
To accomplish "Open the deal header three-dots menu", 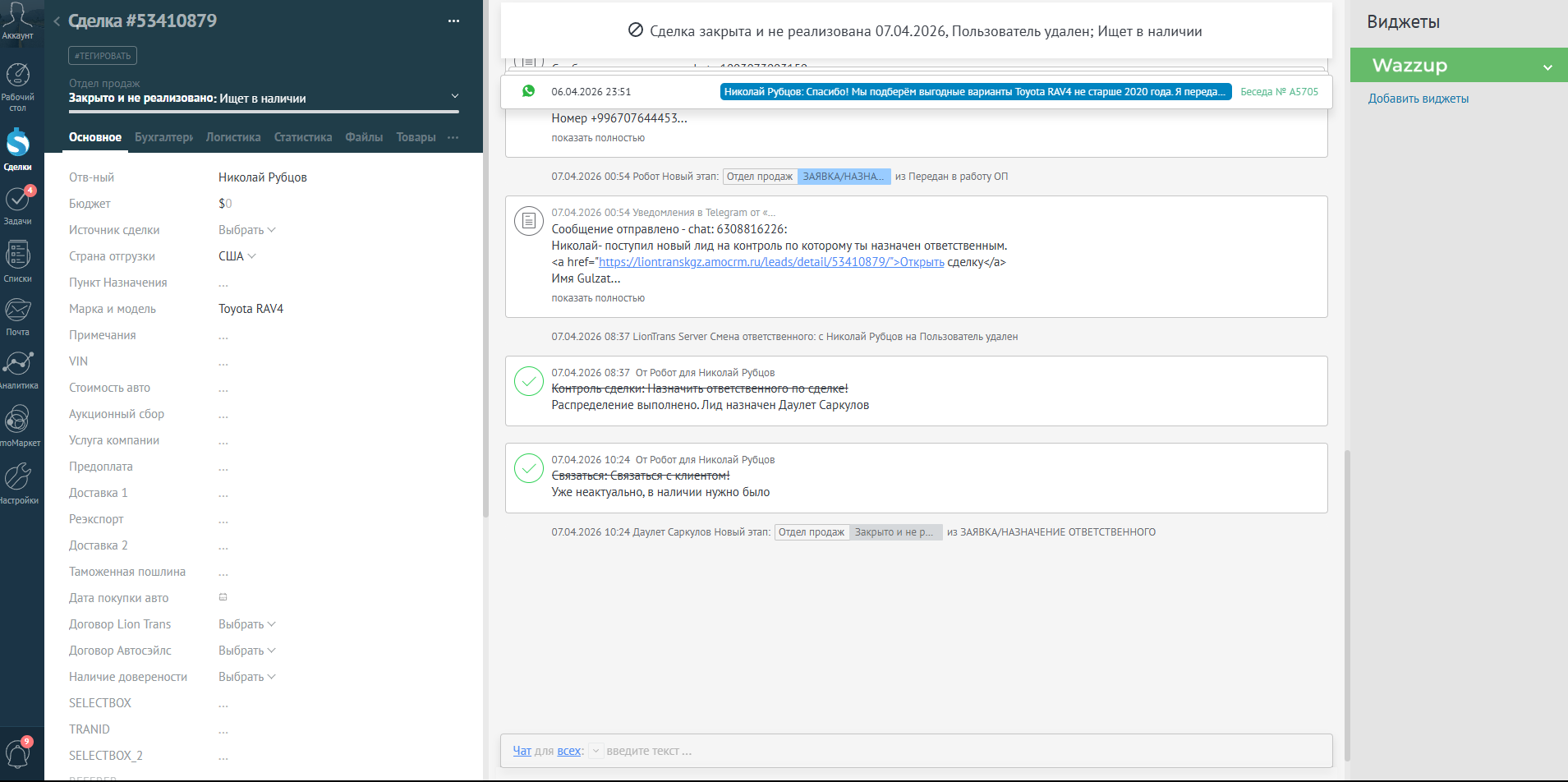I will click(x=453, y=21).
